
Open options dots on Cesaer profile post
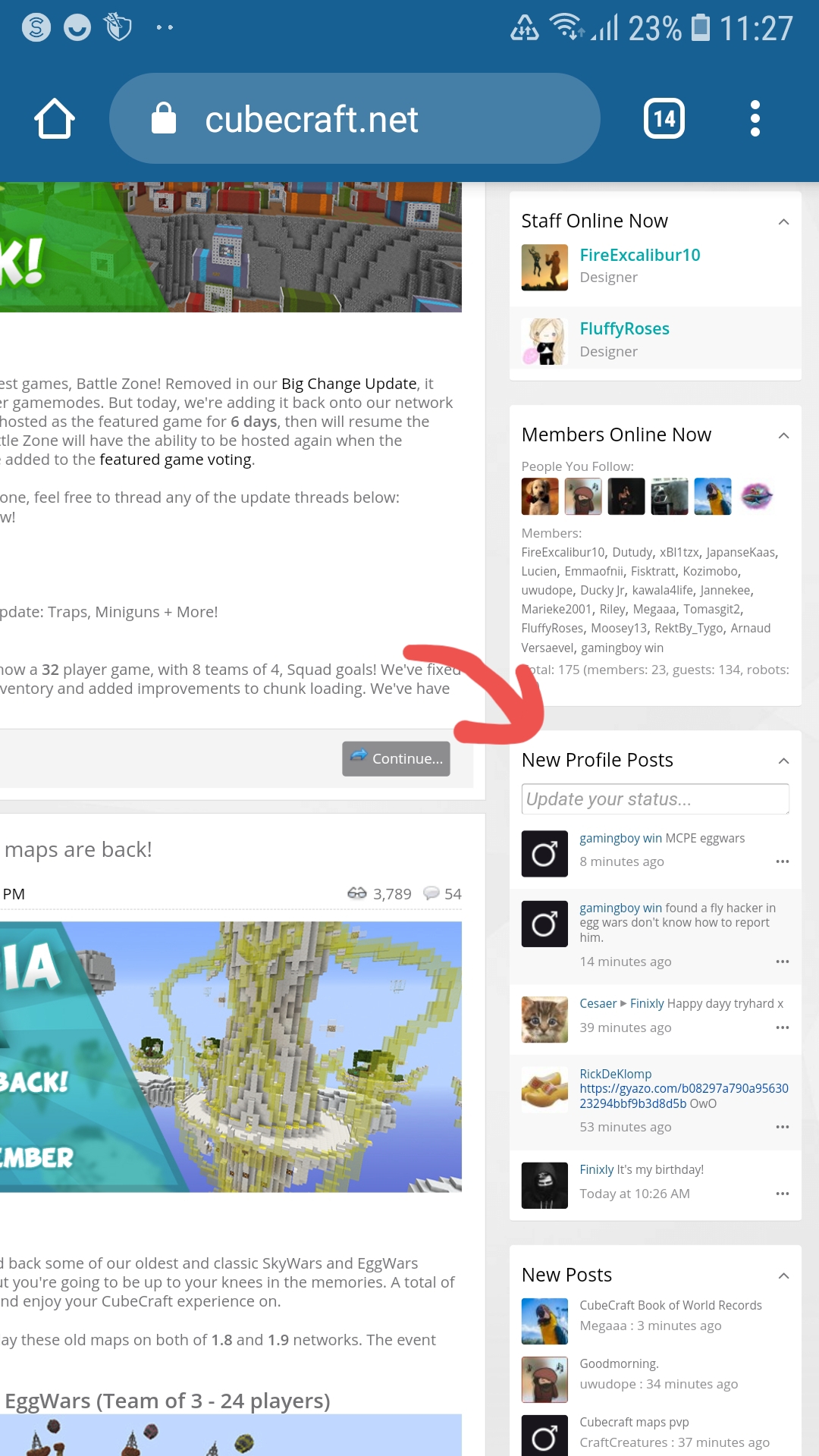[783, 1028]
